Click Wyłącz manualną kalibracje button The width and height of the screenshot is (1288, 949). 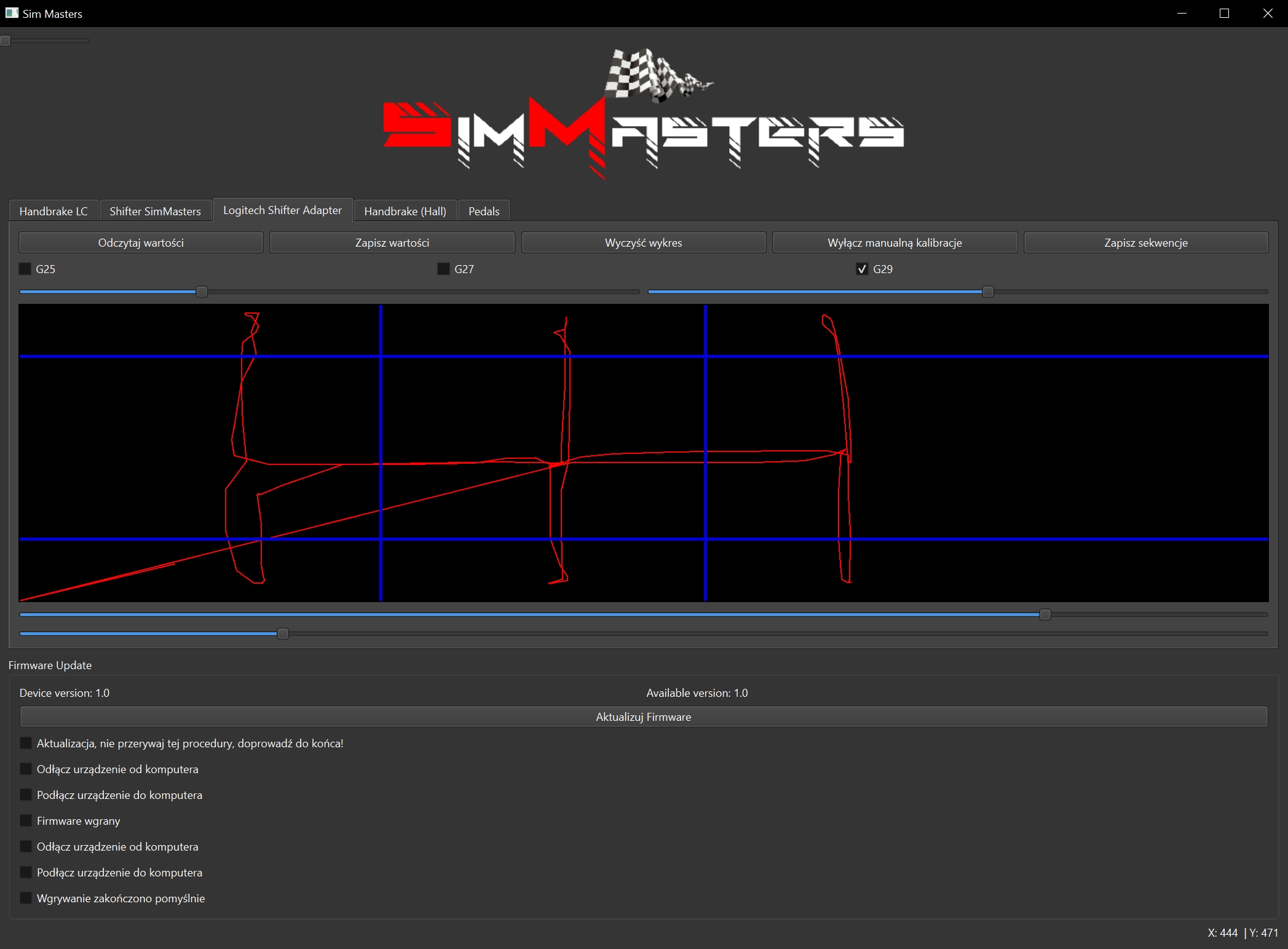pos(894,242)
